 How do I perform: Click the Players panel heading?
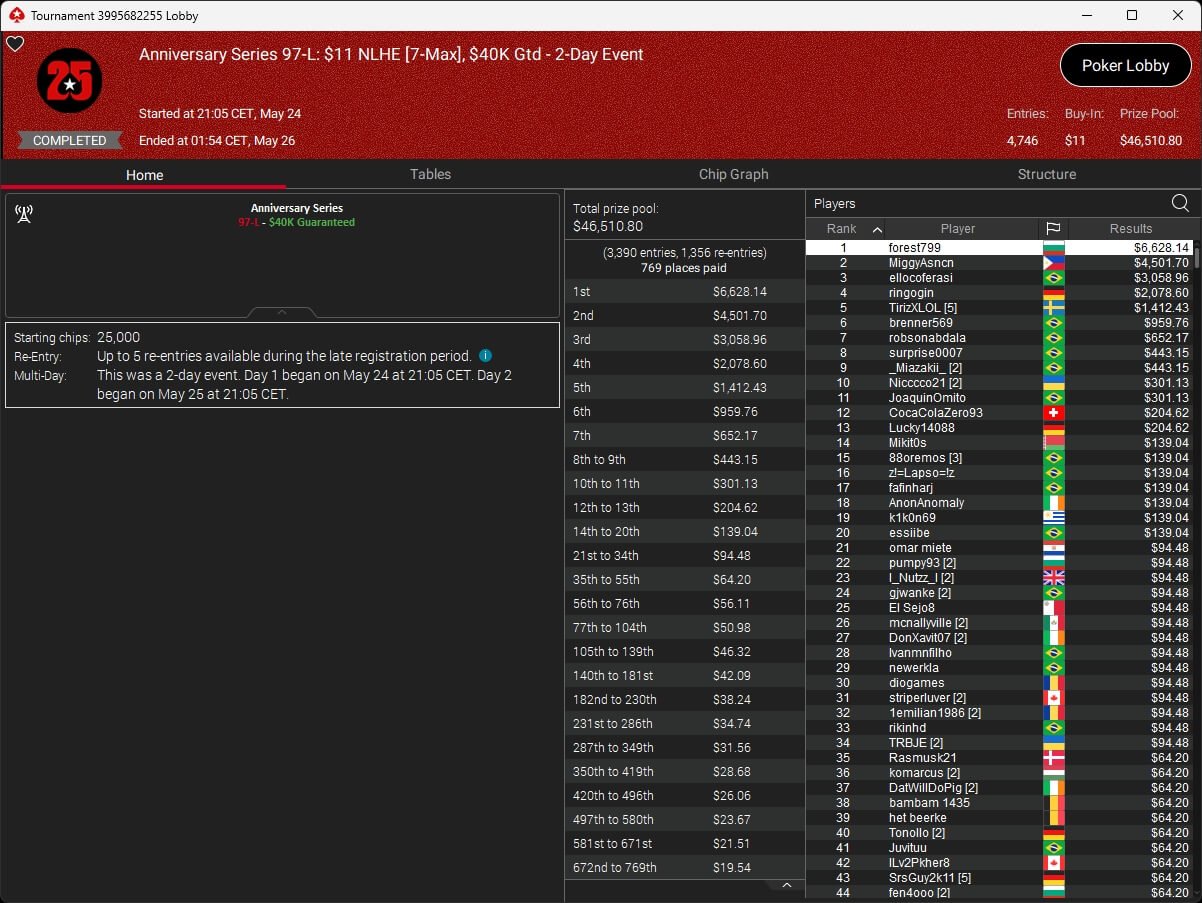click(835, 204)
